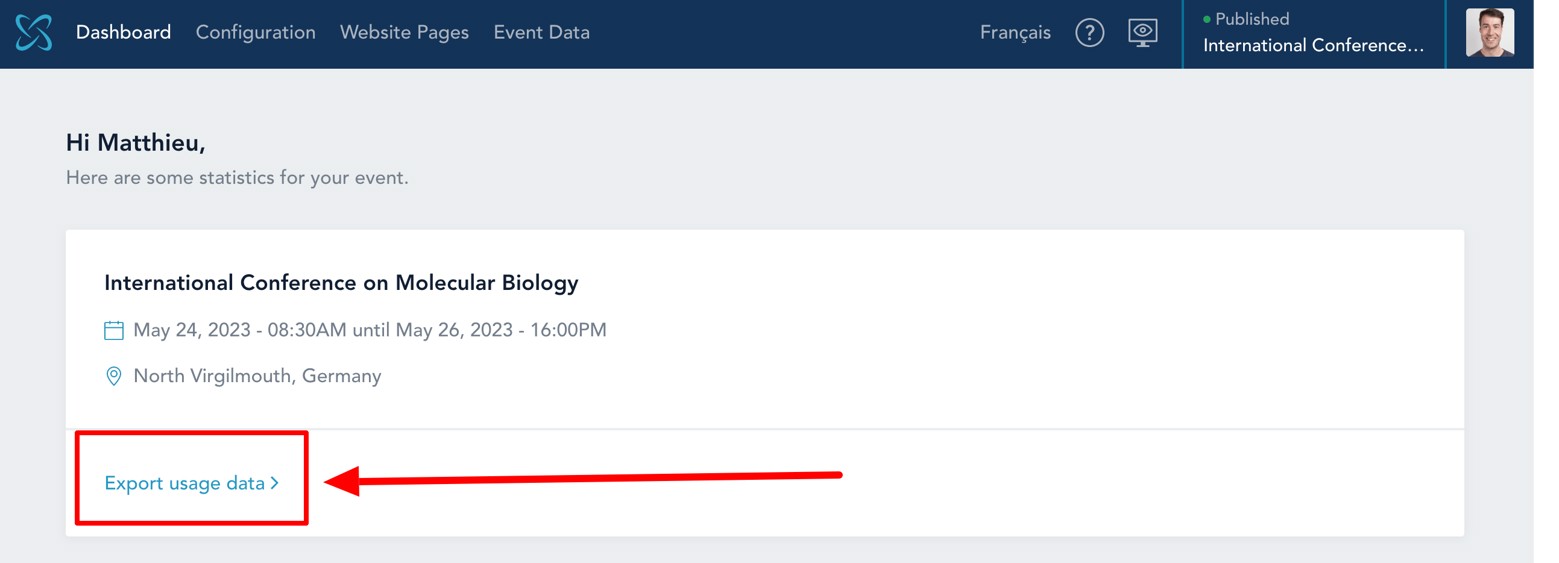Click the International Conference on Molecular Biology title
The width and height of the screenshot is (1559, 563).
pos(341,283)
